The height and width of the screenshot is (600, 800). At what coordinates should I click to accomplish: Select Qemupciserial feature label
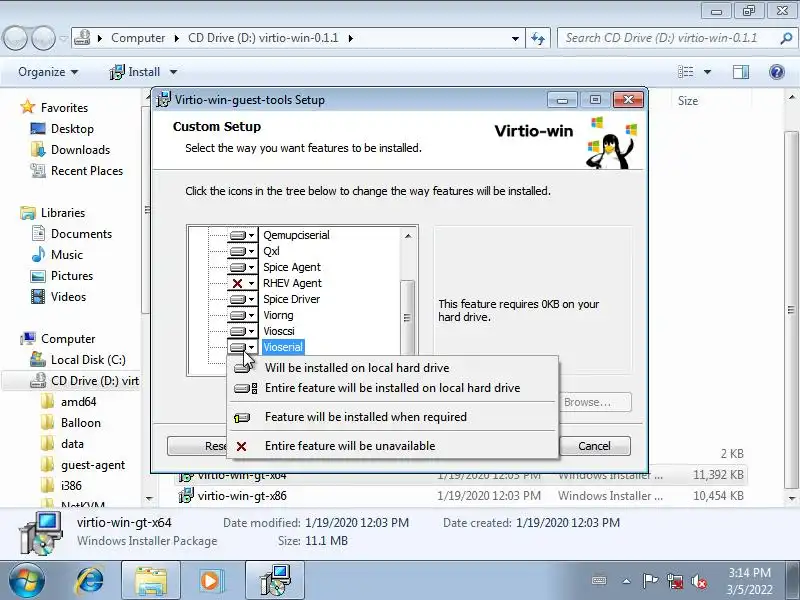coord(296,235)
